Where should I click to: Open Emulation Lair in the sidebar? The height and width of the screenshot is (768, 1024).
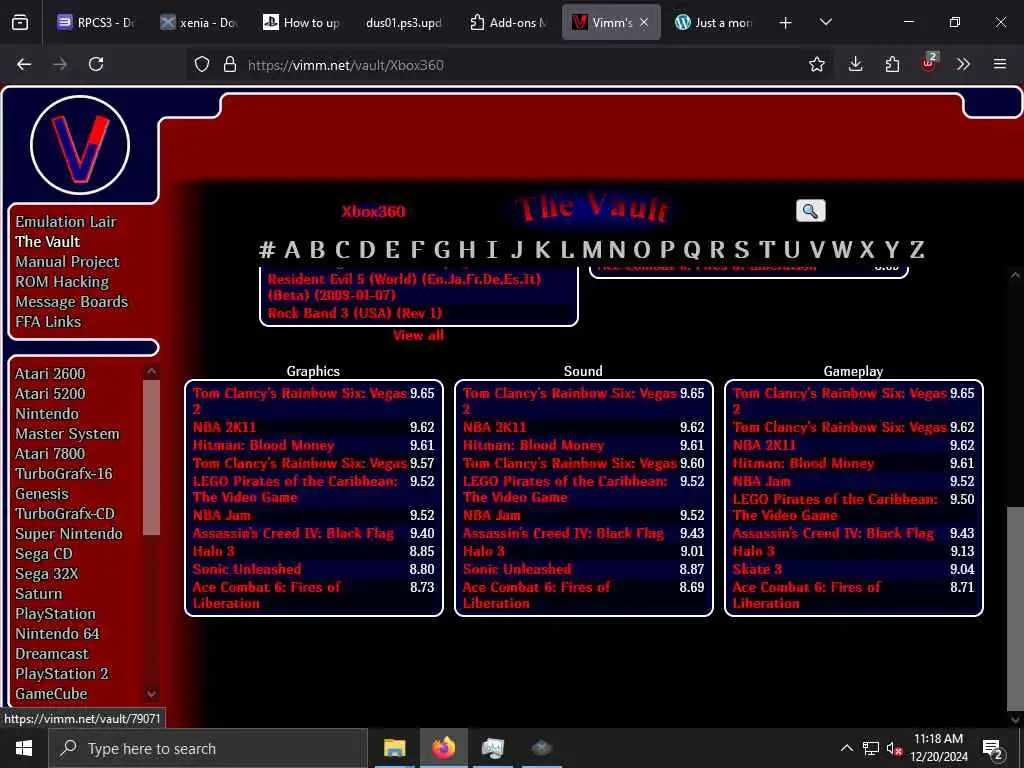(x=65, y=222)
